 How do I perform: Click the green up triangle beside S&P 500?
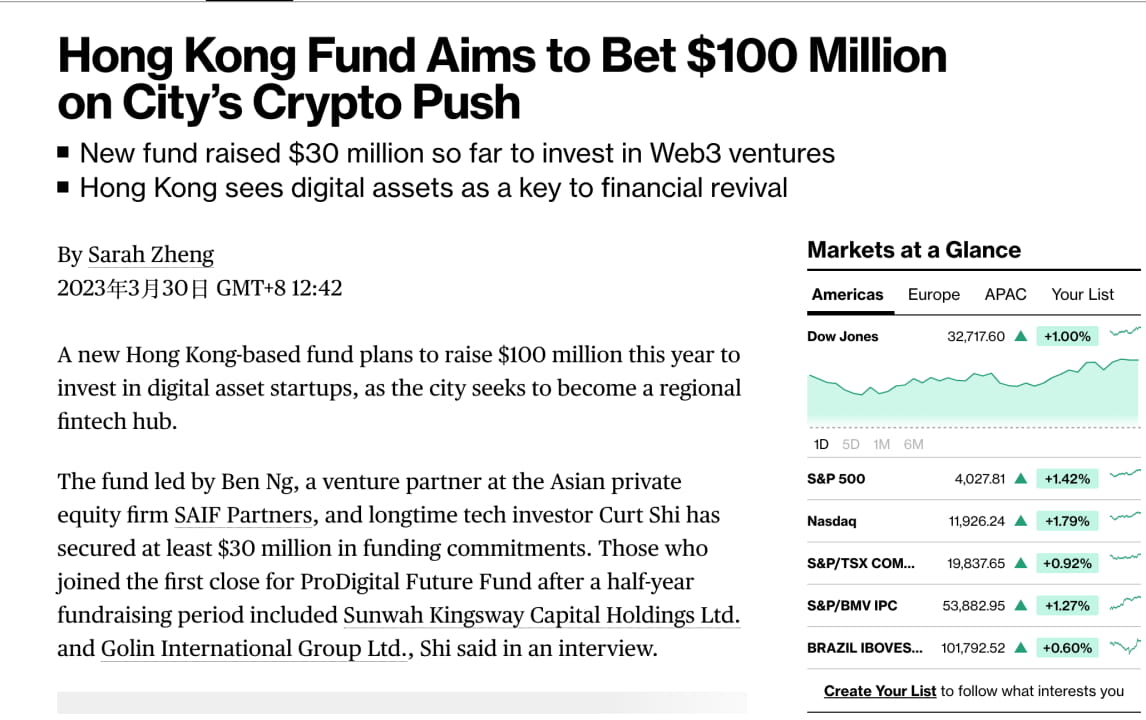1019,478
